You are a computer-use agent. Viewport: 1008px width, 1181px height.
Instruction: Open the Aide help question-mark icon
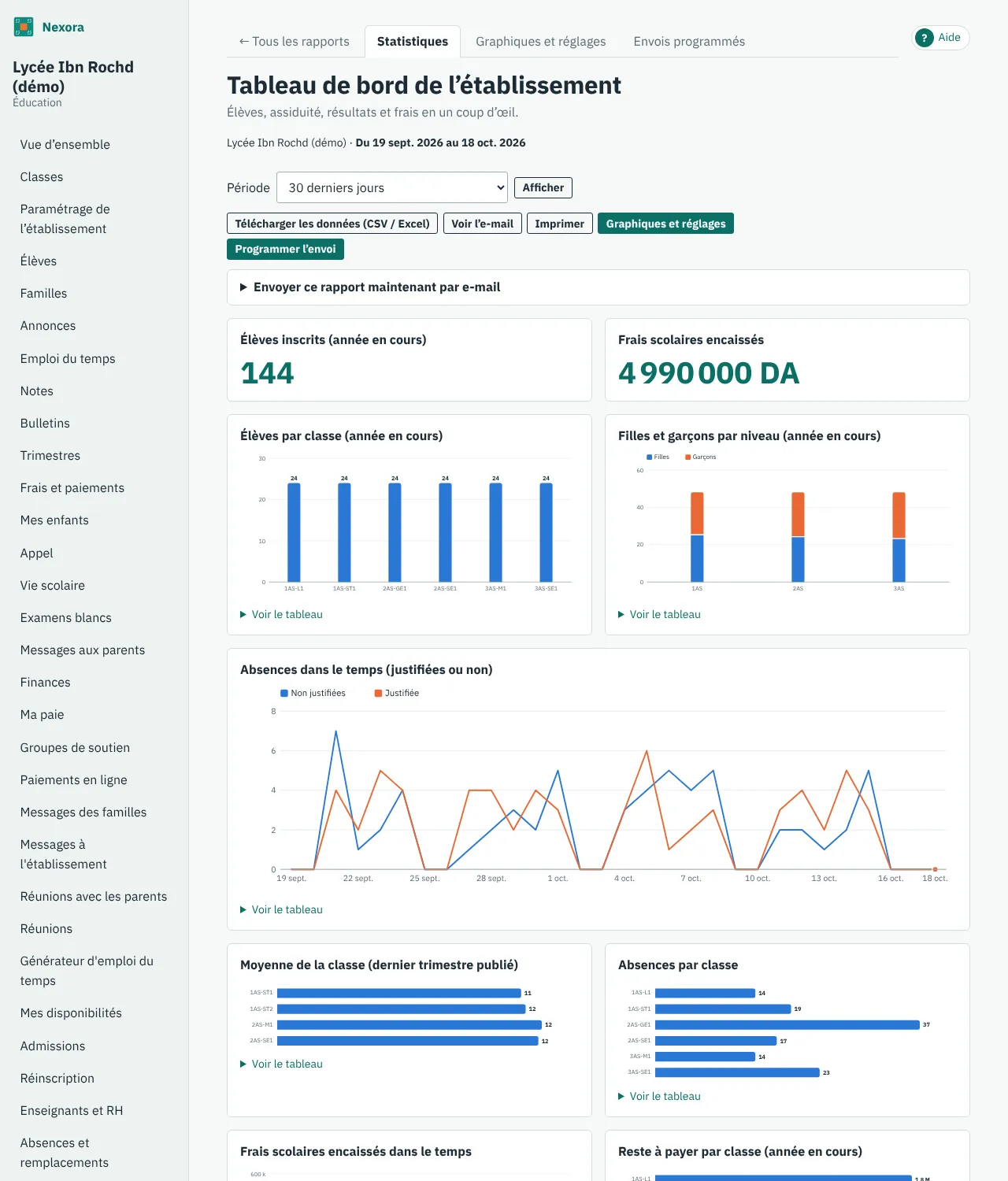925,38
